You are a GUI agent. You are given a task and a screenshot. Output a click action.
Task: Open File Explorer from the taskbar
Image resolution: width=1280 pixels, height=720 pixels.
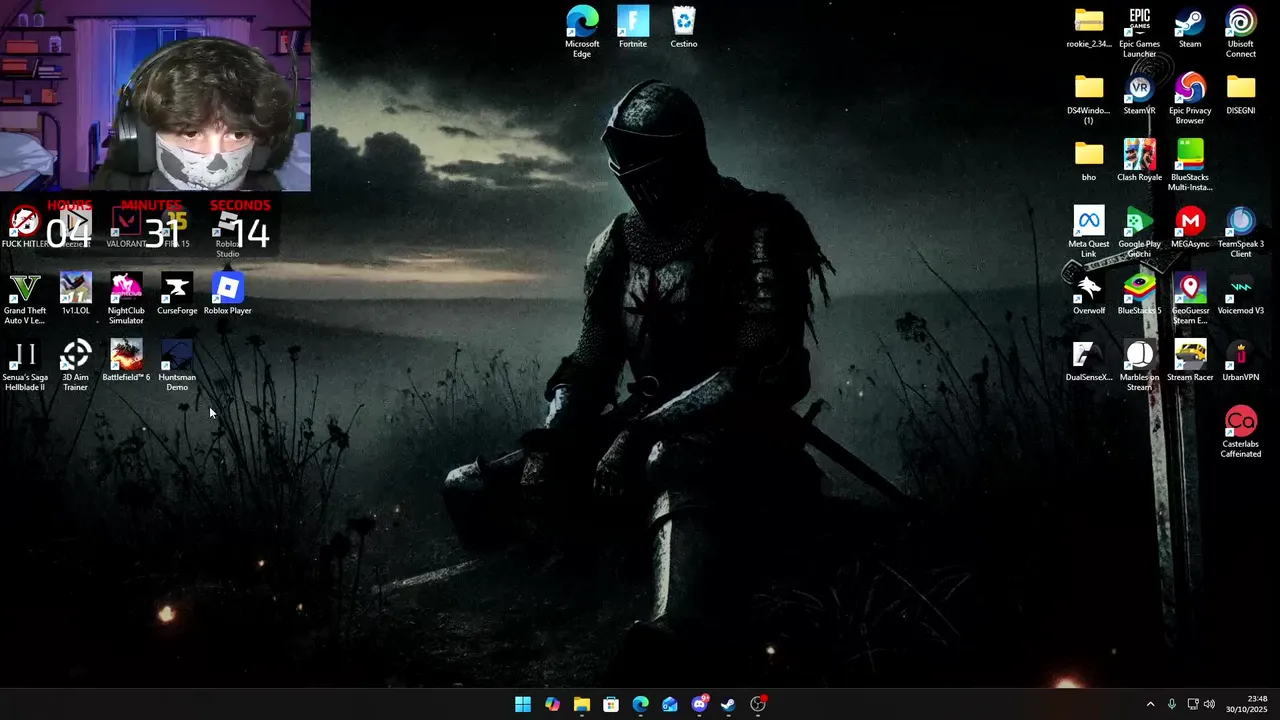(582, 704)
